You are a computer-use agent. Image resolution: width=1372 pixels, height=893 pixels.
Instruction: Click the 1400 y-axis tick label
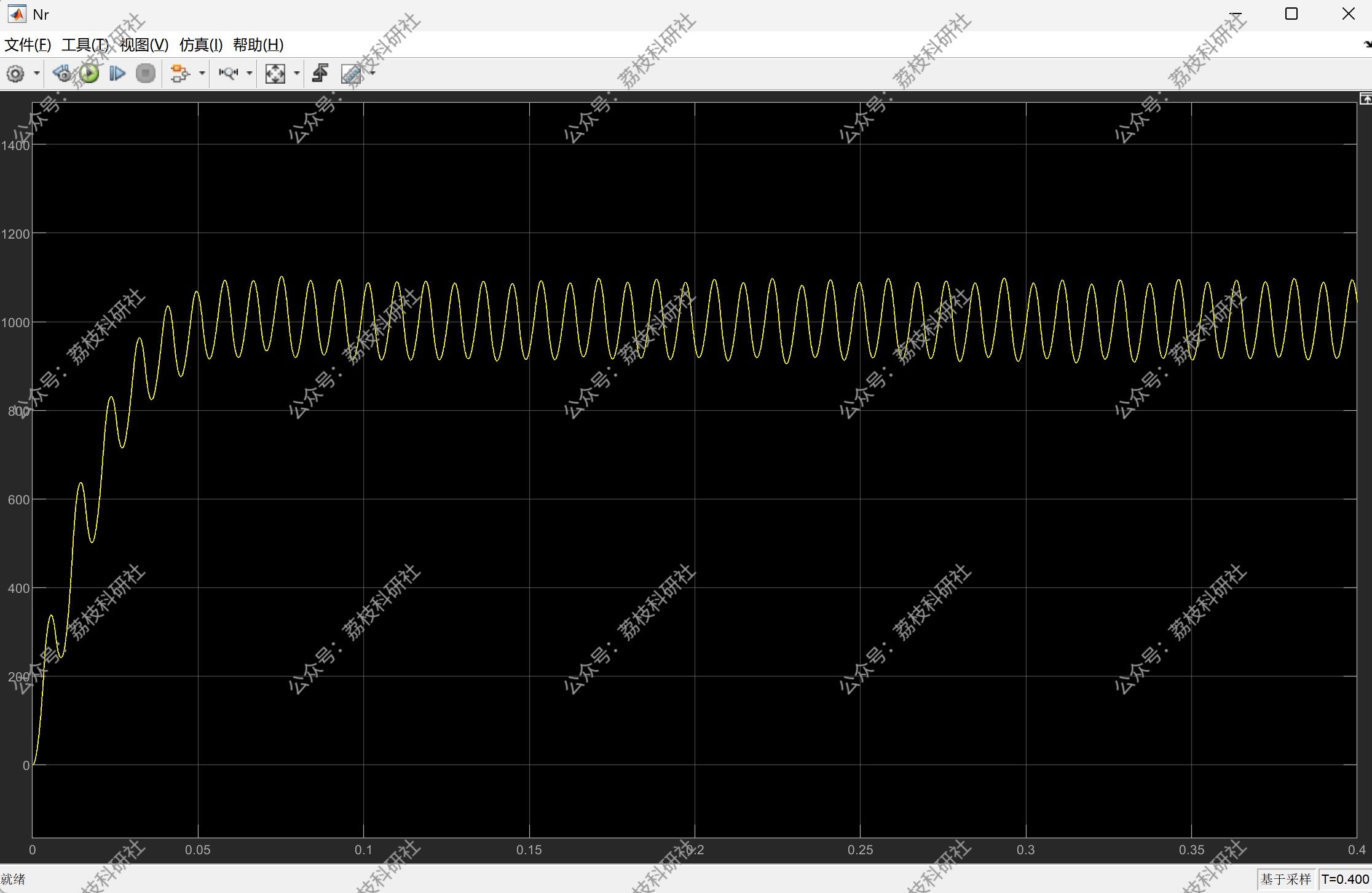coord(15,146)
